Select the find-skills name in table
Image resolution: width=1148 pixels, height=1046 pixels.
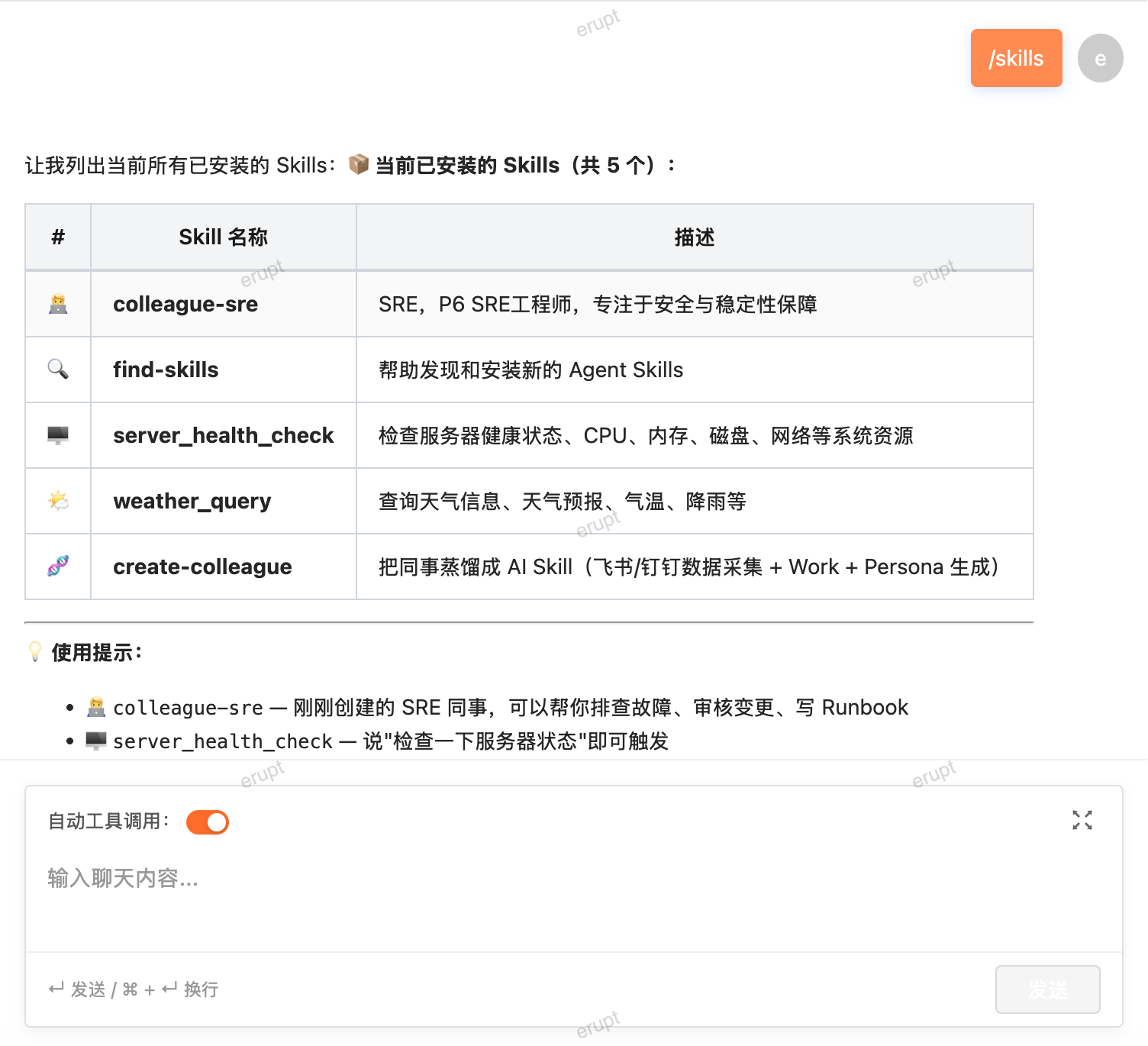tap(166, 370)
